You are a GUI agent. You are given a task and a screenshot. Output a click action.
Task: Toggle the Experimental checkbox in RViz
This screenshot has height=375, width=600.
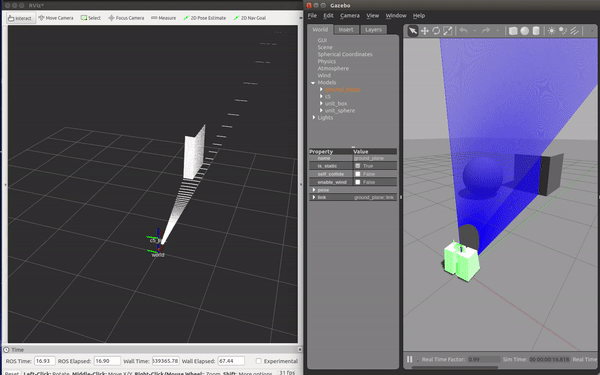pos(259,361)
